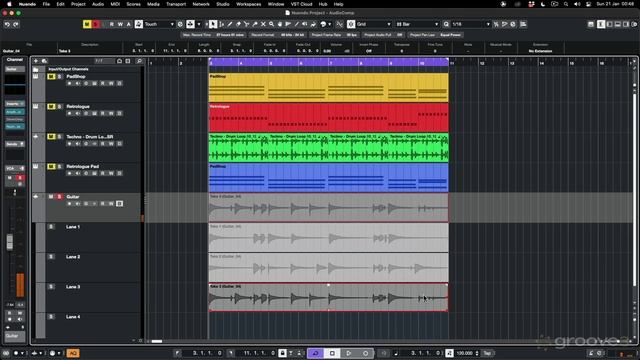Select the red Retrologue MIDI clip
This screenshot has height=360, width=640.
(x=329, y=118)
